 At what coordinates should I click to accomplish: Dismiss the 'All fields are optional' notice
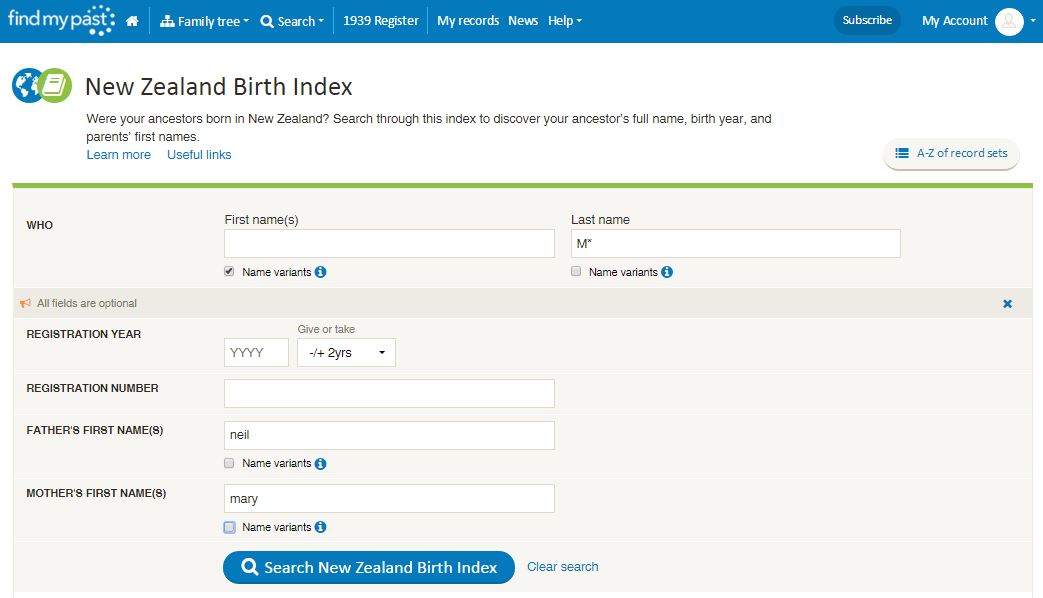click(1007, 303)
